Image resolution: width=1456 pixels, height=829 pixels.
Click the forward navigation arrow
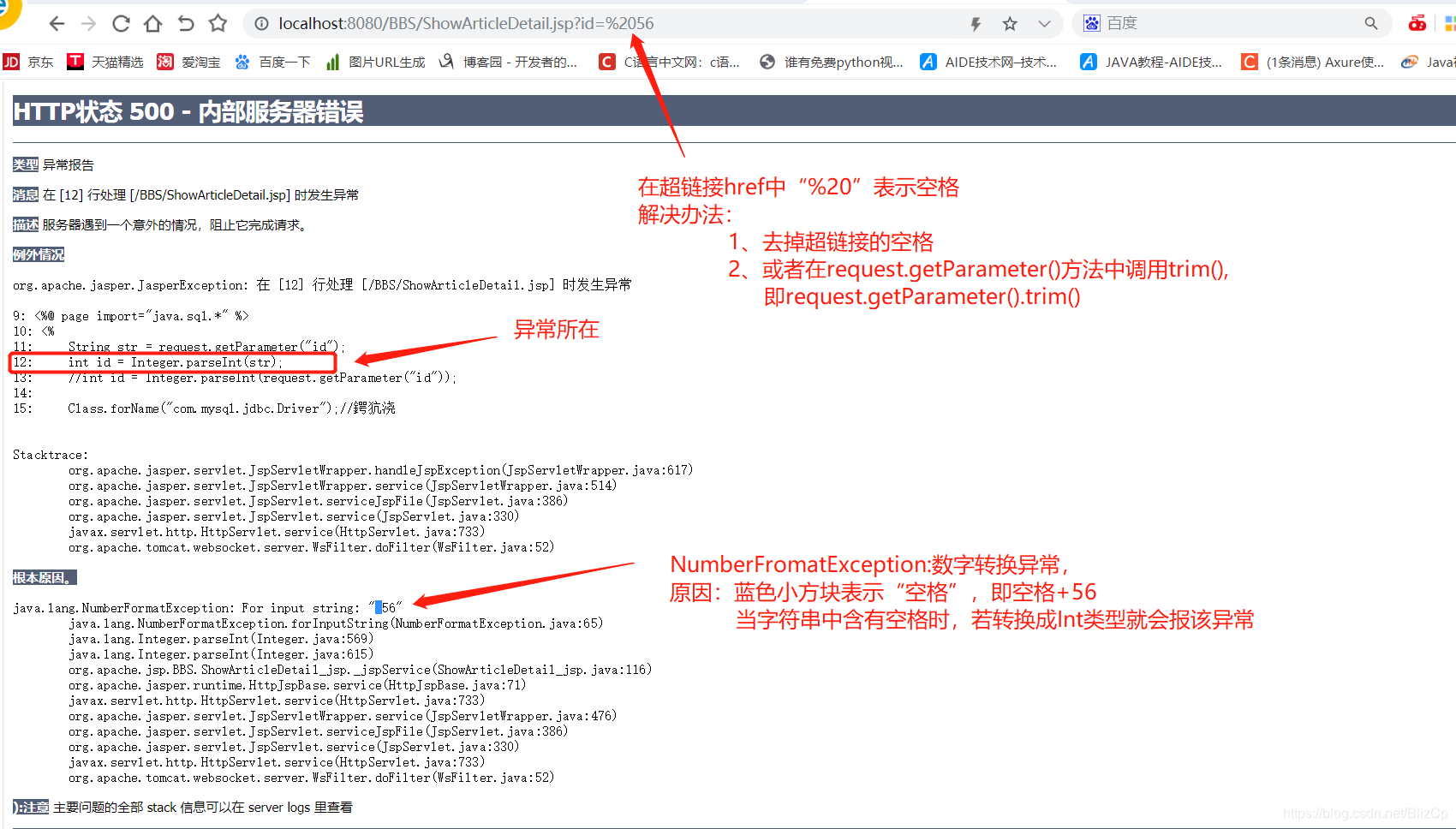pyautogui.click(x=88, y=23)
